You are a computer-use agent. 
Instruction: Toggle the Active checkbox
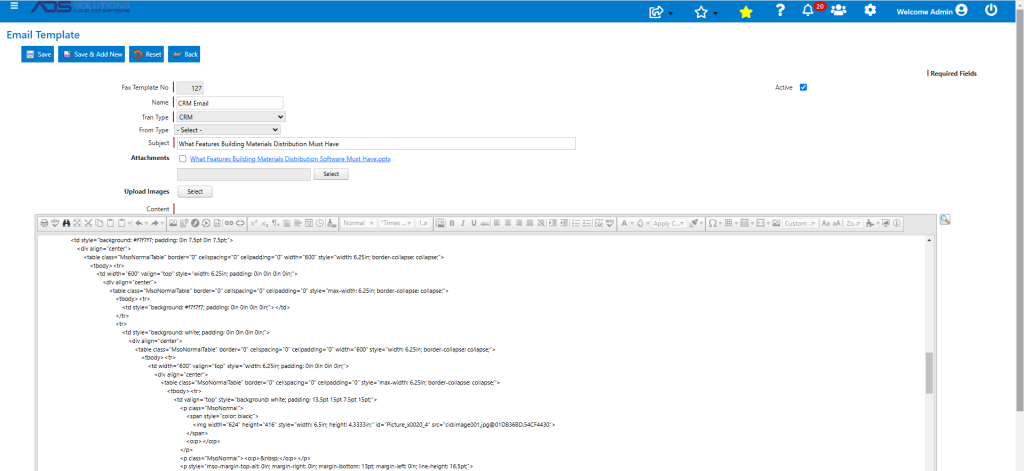tap(803, 87)
